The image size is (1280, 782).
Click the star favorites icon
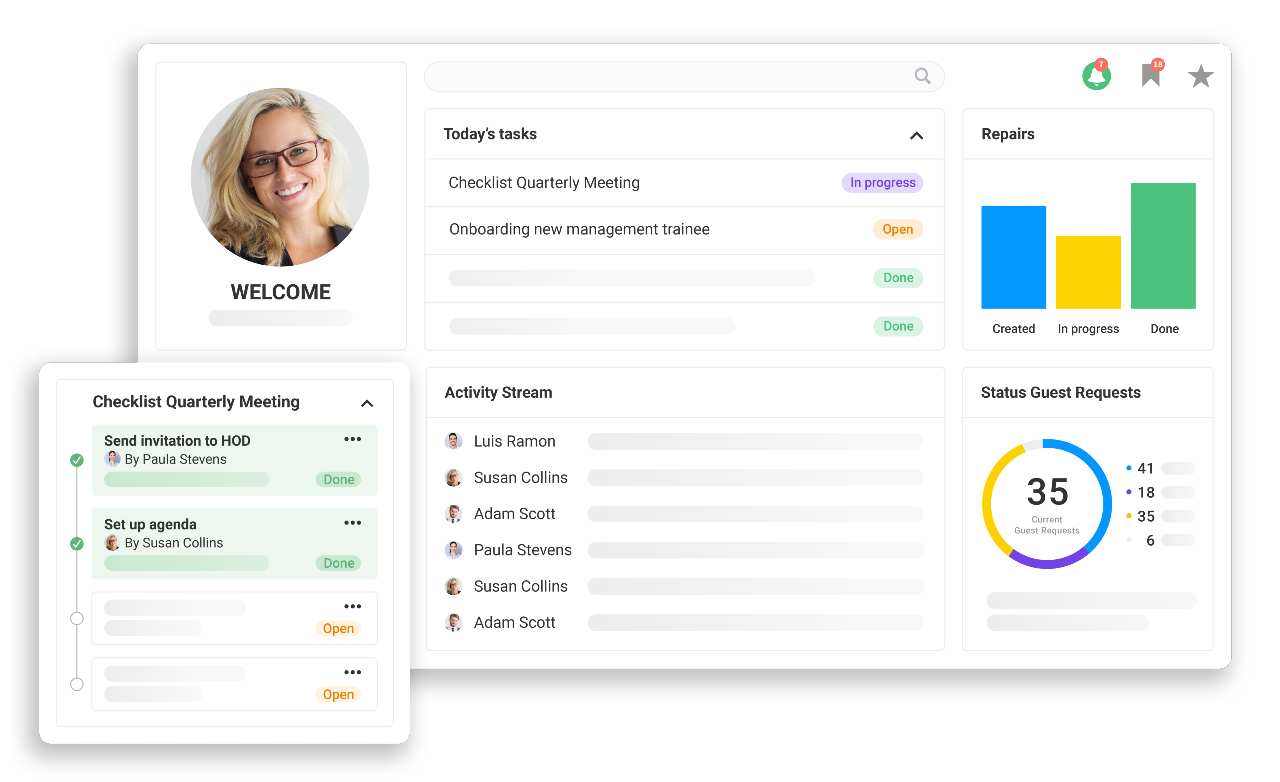[1200, 76]
